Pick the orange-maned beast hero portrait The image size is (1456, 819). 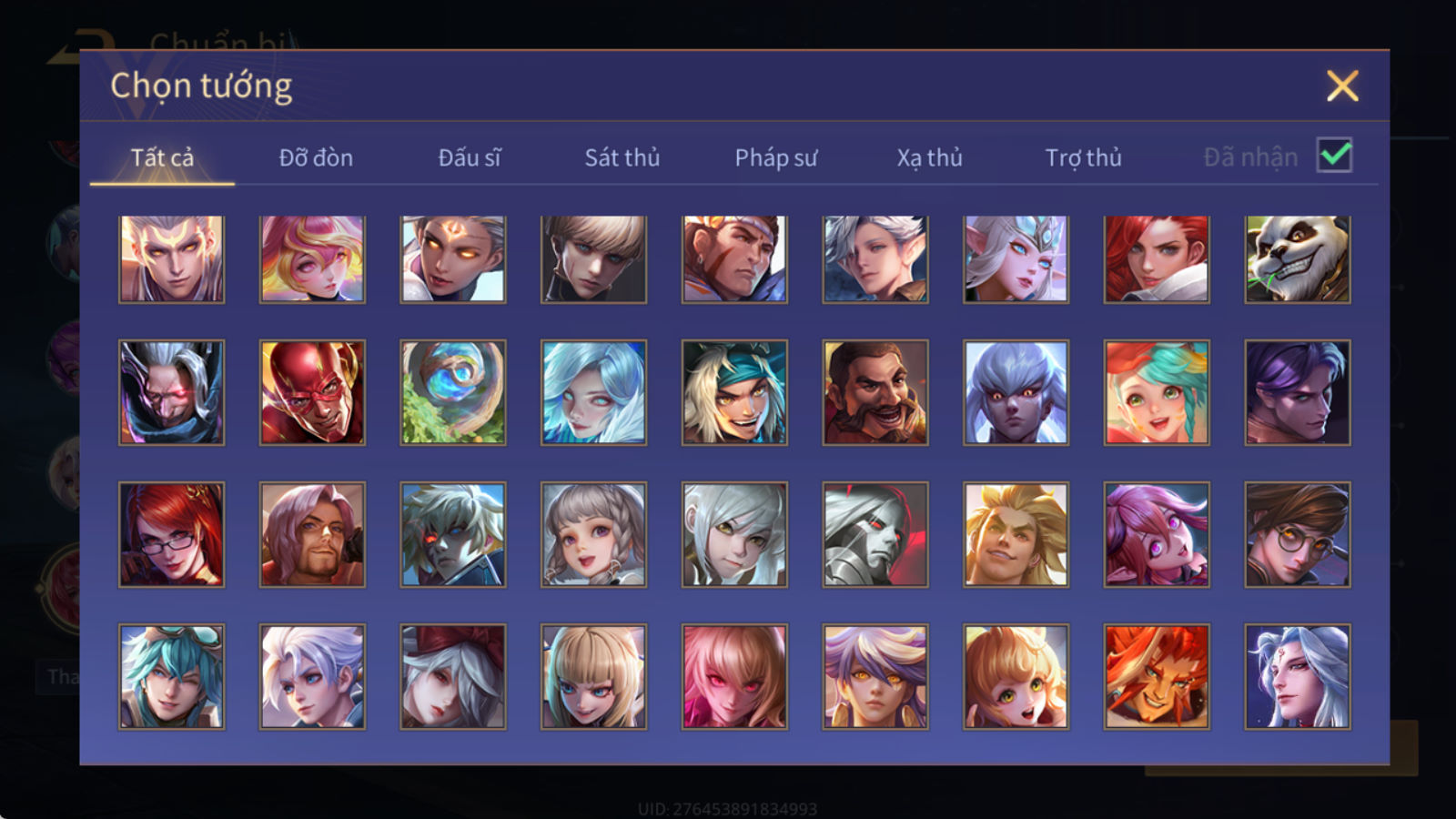[x=1157, y=677]
